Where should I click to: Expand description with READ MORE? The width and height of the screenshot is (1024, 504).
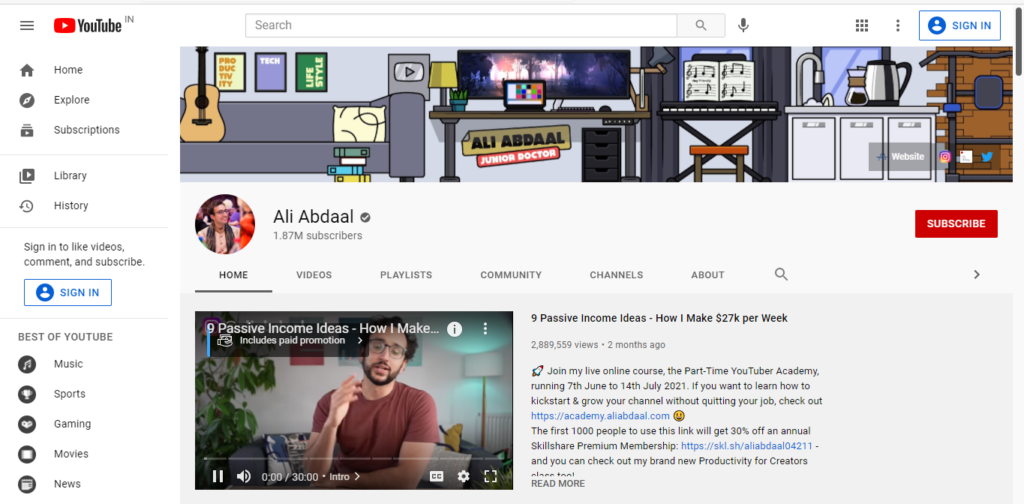pos(558,484)
